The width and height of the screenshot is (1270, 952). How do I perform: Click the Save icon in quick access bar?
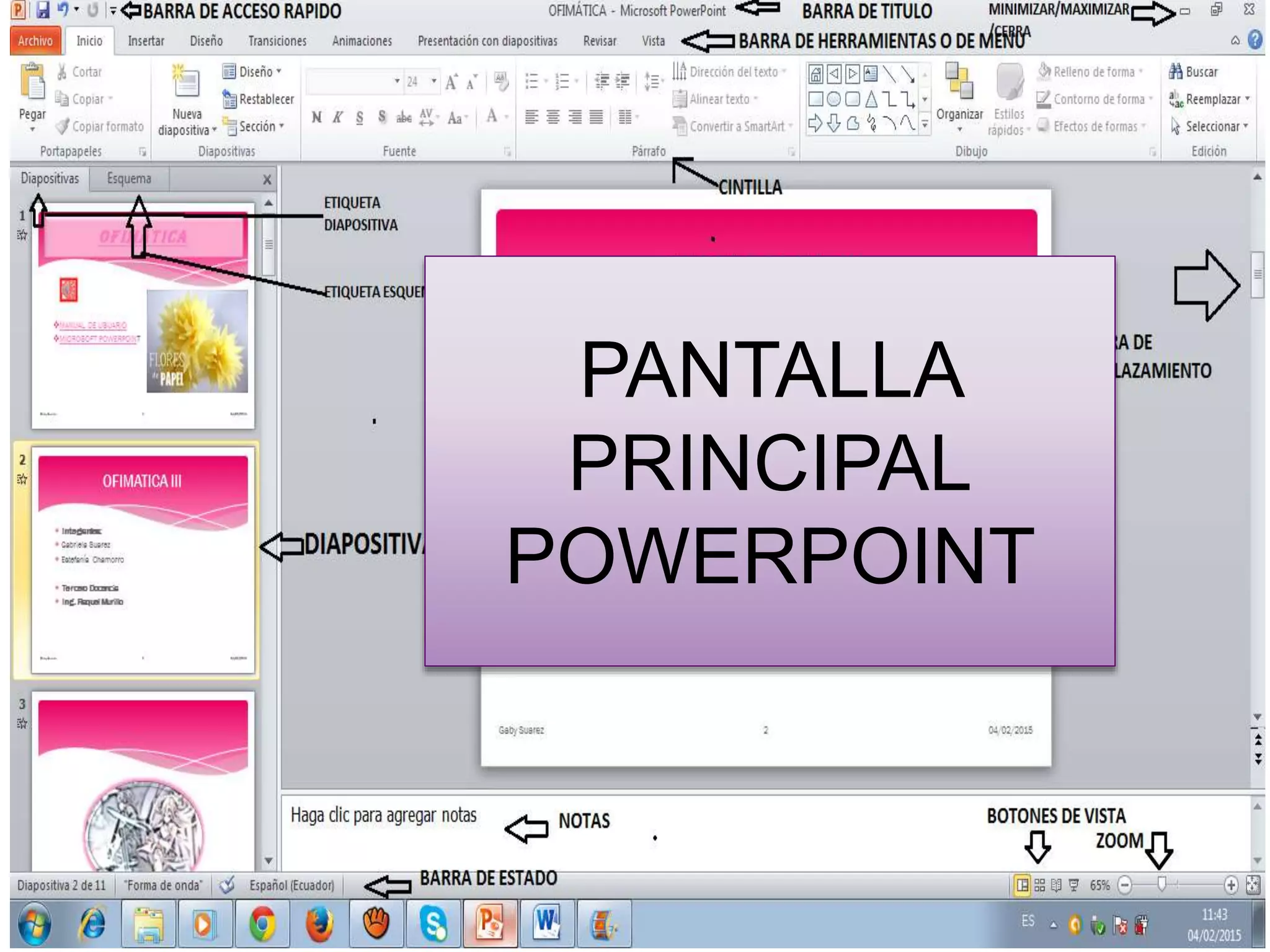(42, 10)
